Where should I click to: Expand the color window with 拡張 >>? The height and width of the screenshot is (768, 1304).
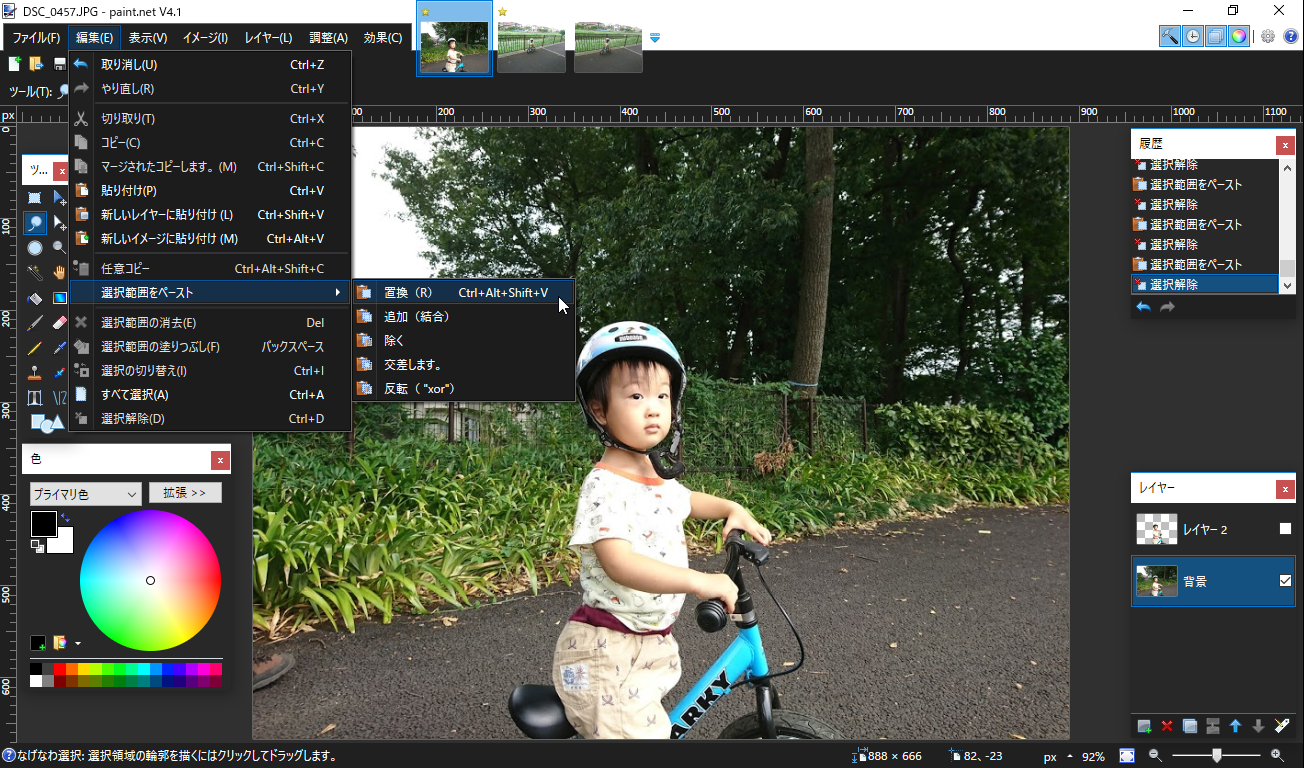coord(185,492)
